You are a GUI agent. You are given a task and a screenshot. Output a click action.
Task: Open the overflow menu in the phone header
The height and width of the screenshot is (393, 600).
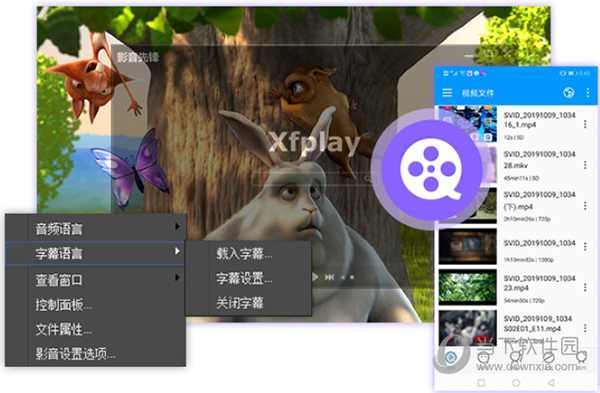coord(588,93)
